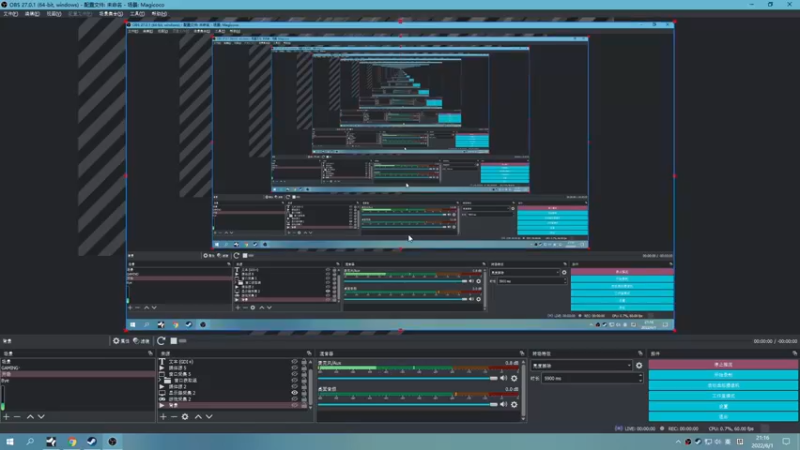This screenshot has width=800, height=450.
Task: Remove selected source with minus icon
Action: click(x=174, y=416)
